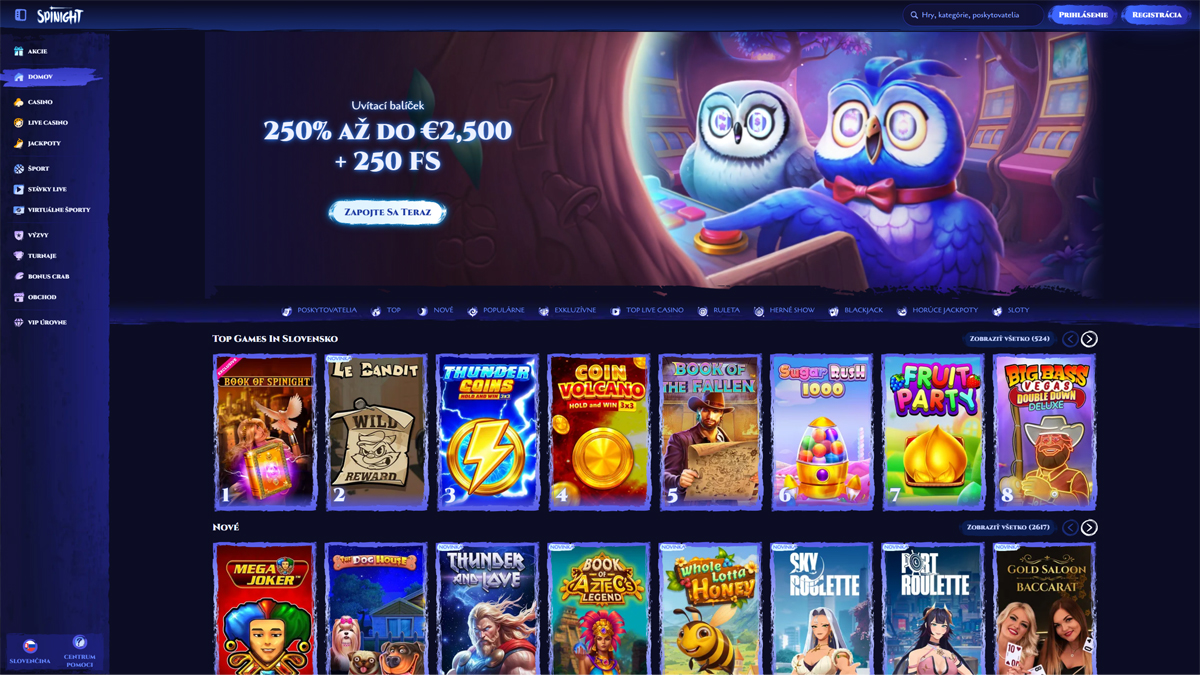Show next Top Games with right arrow
The image size is (1200, 675).
tap(1089, 339)
